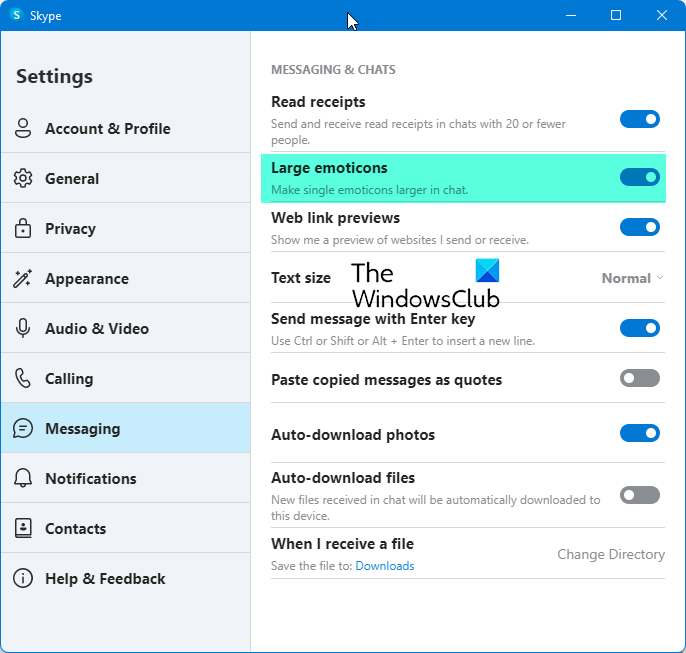Click the 'Text size' label
686x653 pixels.
click(x=301, y=278)
